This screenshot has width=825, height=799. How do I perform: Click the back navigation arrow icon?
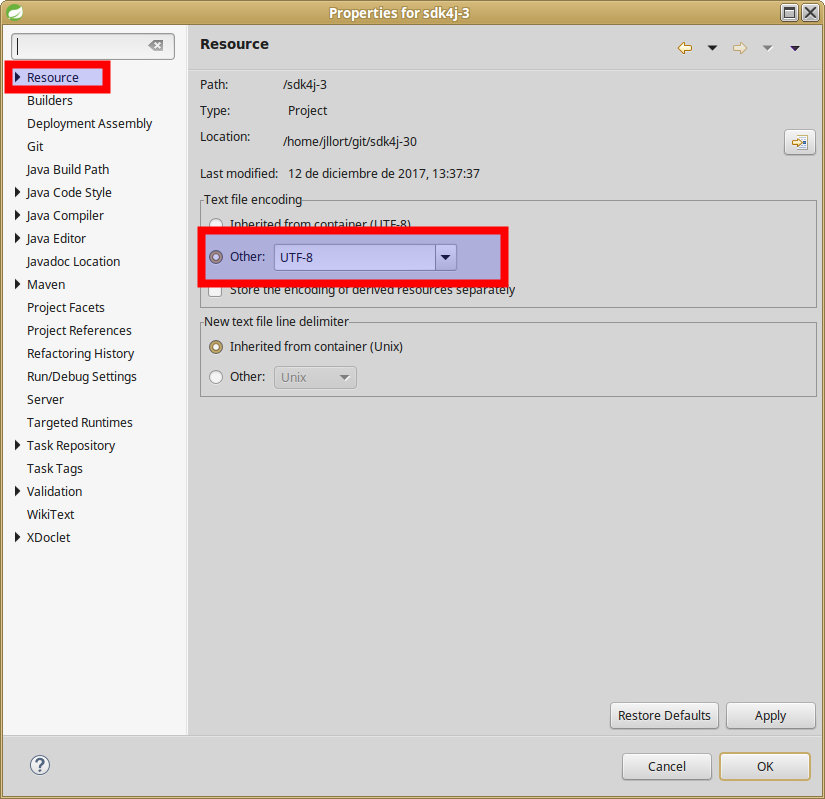tap(685, 48)
